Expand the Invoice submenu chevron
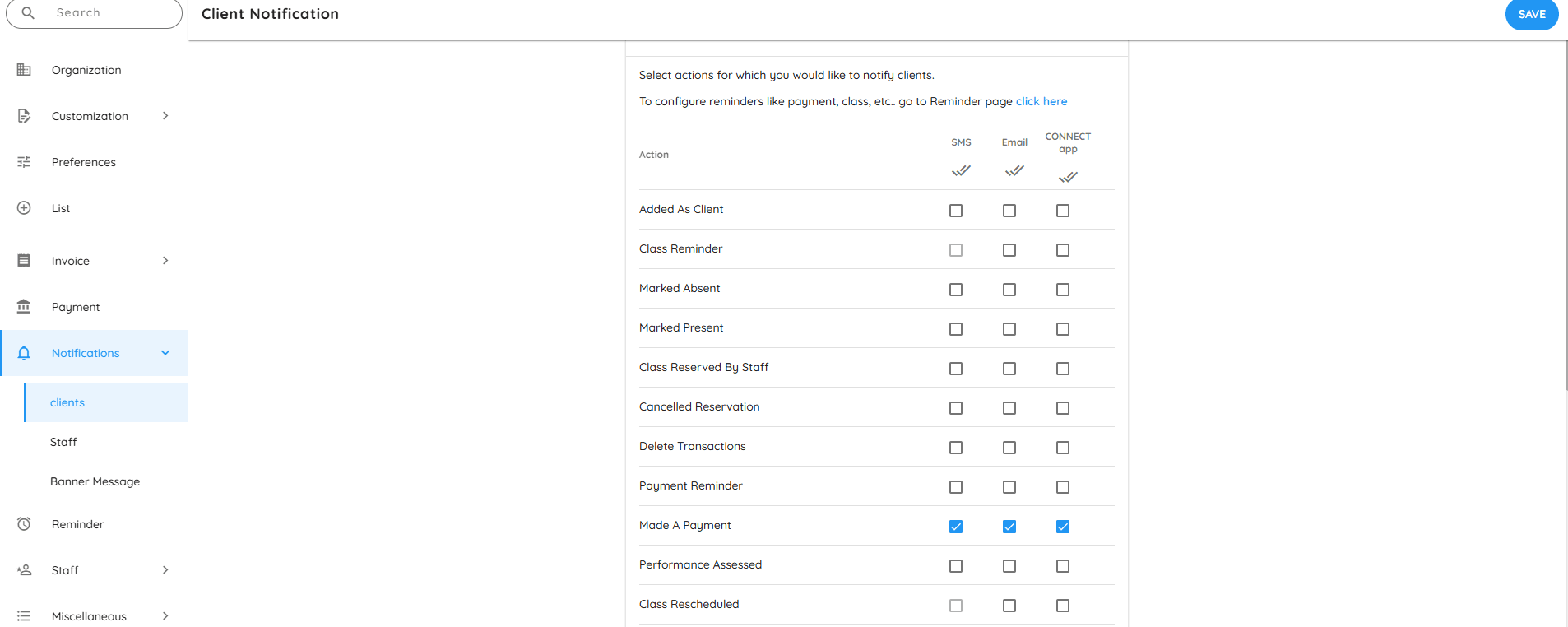Screen dimensions: 1568x627 point(165,261)
